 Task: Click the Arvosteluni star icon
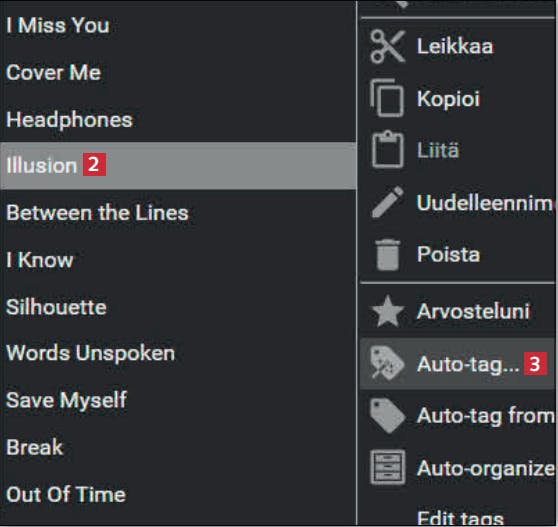(x=388, y=311)
